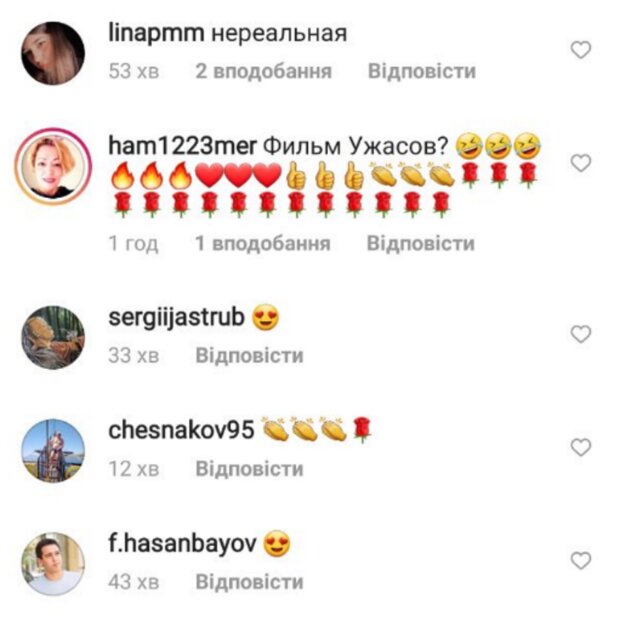View the 1 вподобання likes list
Image resolution: width=620 pixels, height=622 pixels.
pos(263,243)
